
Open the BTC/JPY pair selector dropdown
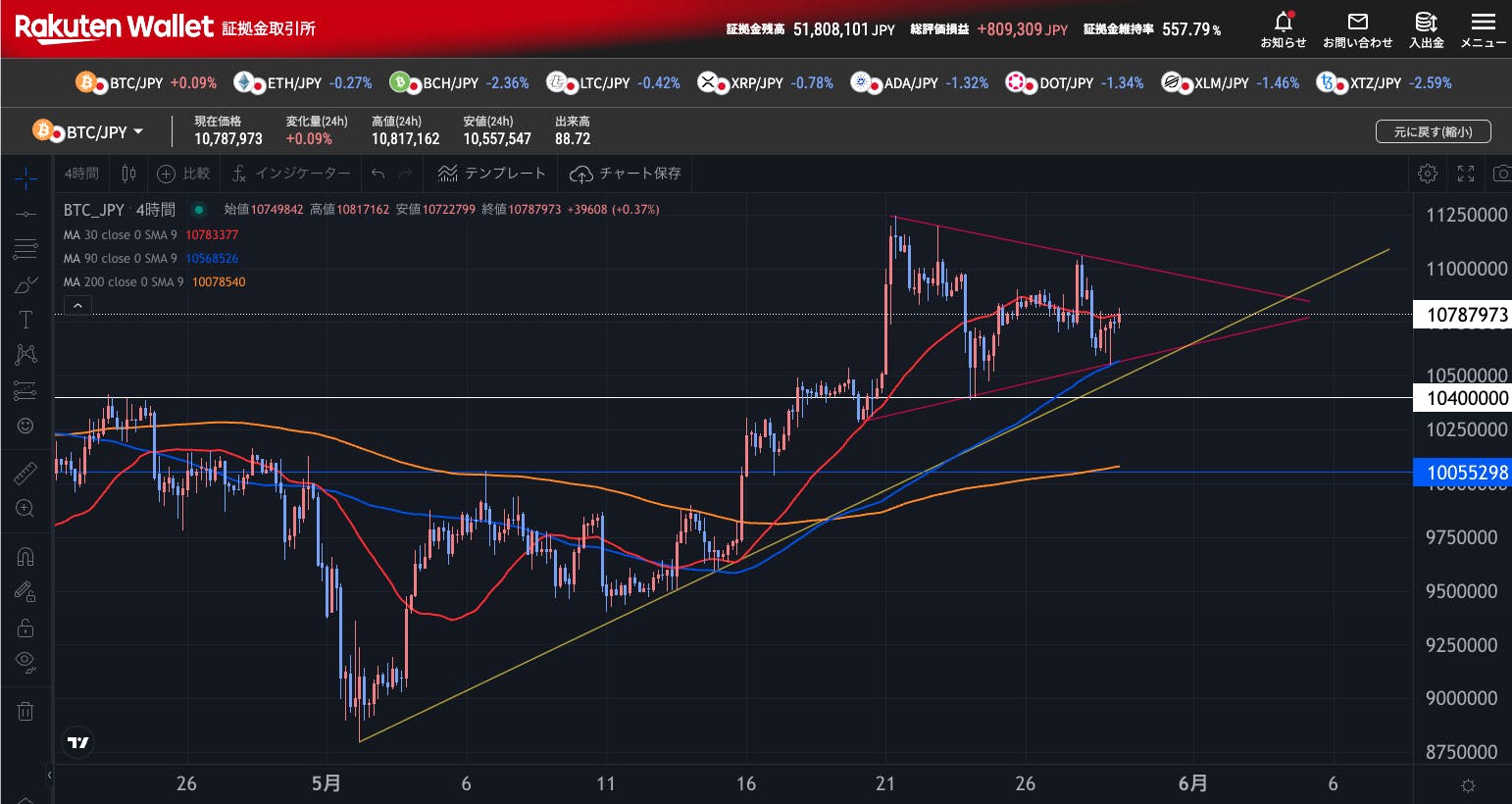click(90, 131)
